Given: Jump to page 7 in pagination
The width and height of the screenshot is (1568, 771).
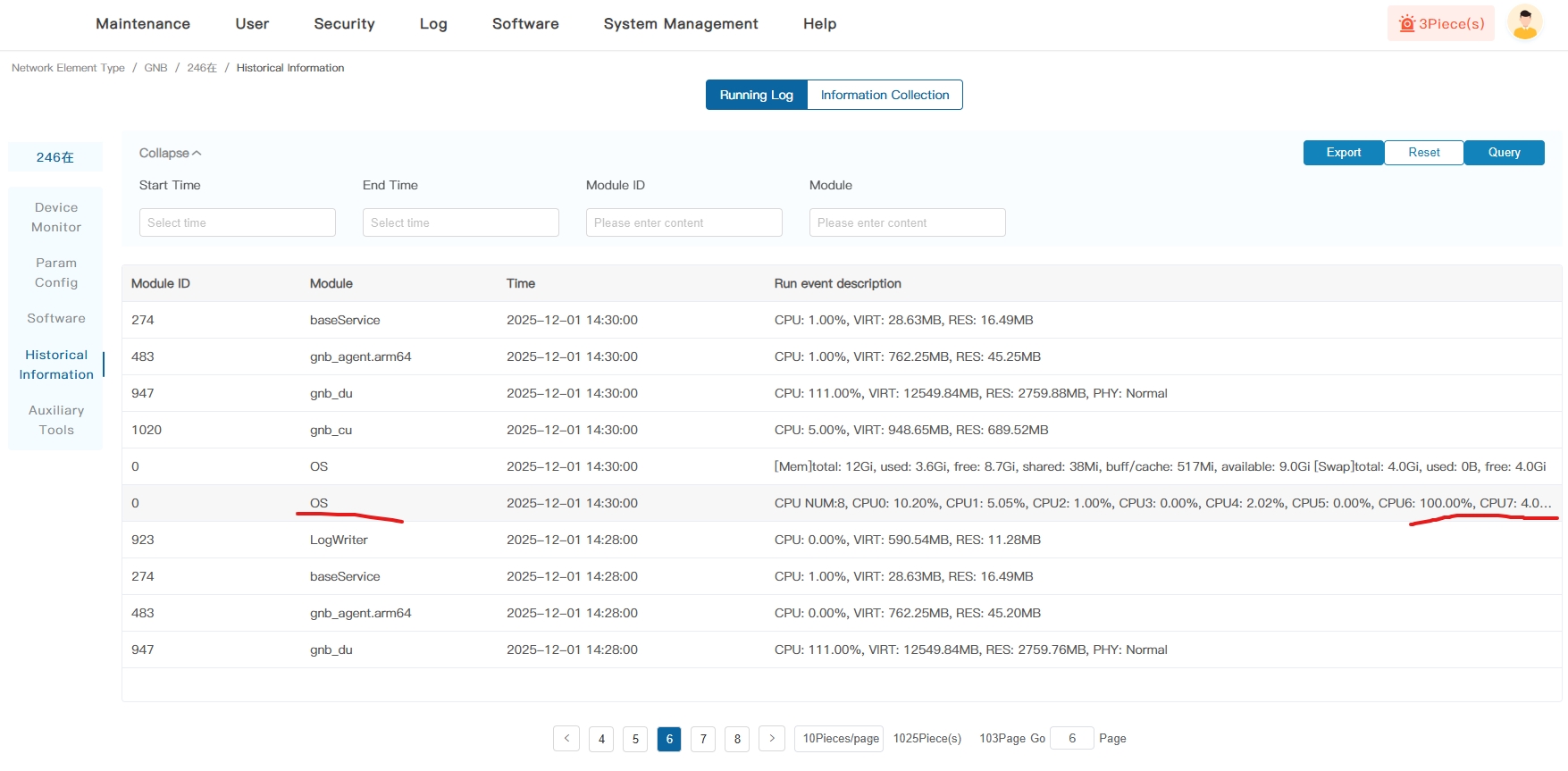Looking at the screenshot, I should [x=703, y=739].
